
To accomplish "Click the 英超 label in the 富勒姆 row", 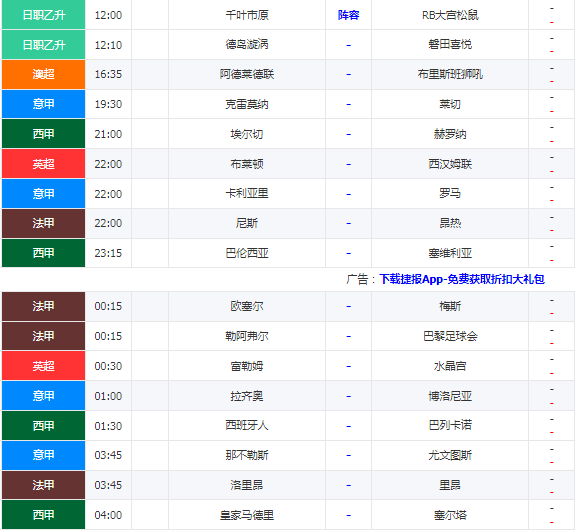I will tap(43, 366).
